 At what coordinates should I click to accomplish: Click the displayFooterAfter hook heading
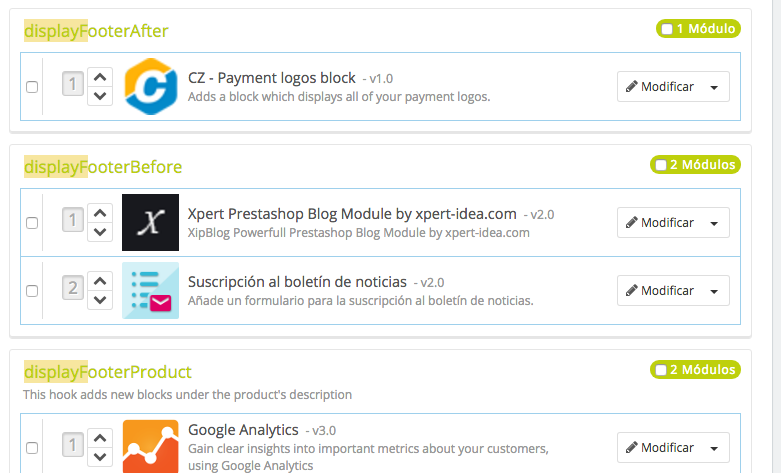coord(96,31)
